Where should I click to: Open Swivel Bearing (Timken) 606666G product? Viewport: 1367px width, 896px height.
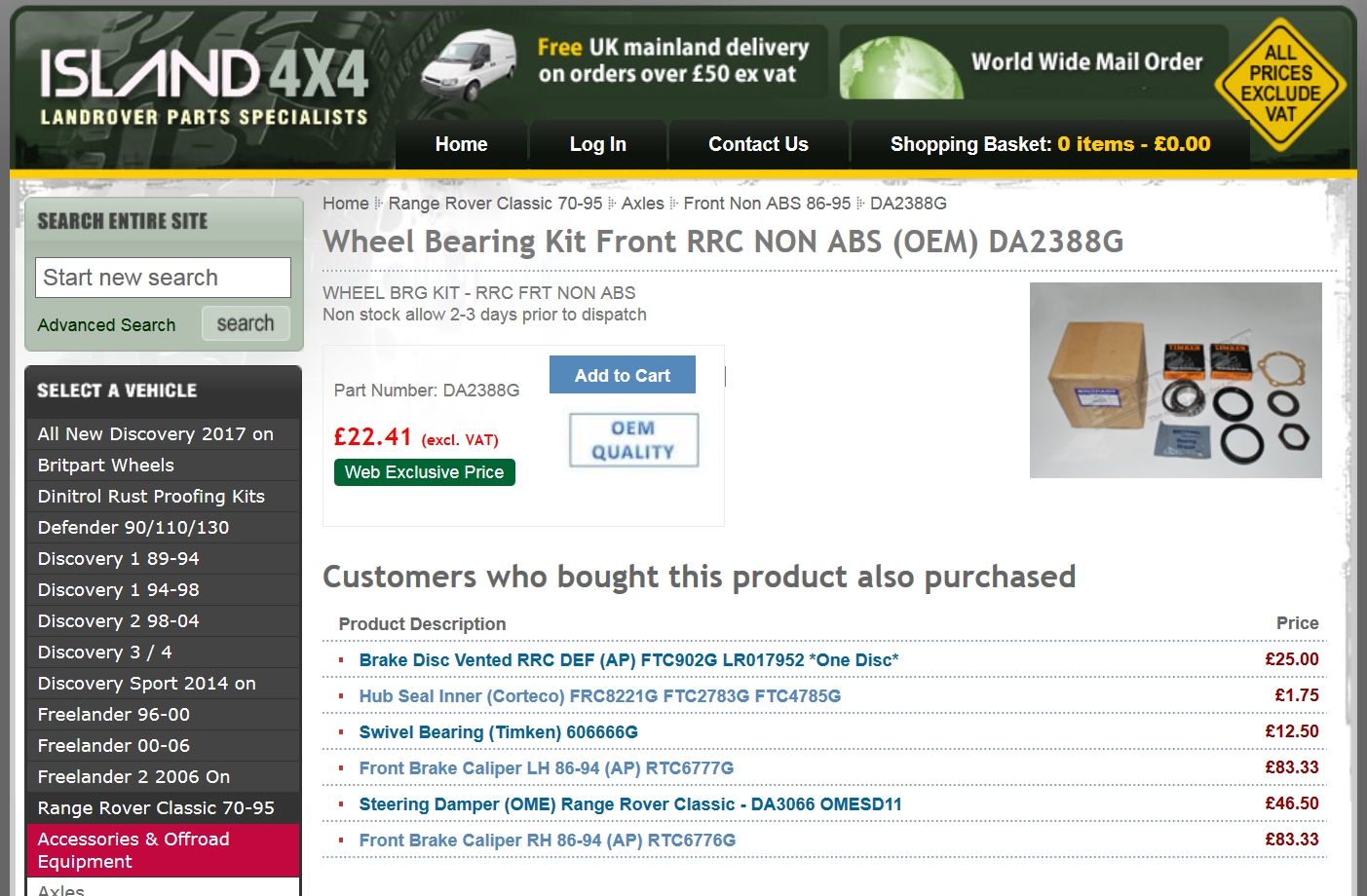click(498, 732)
